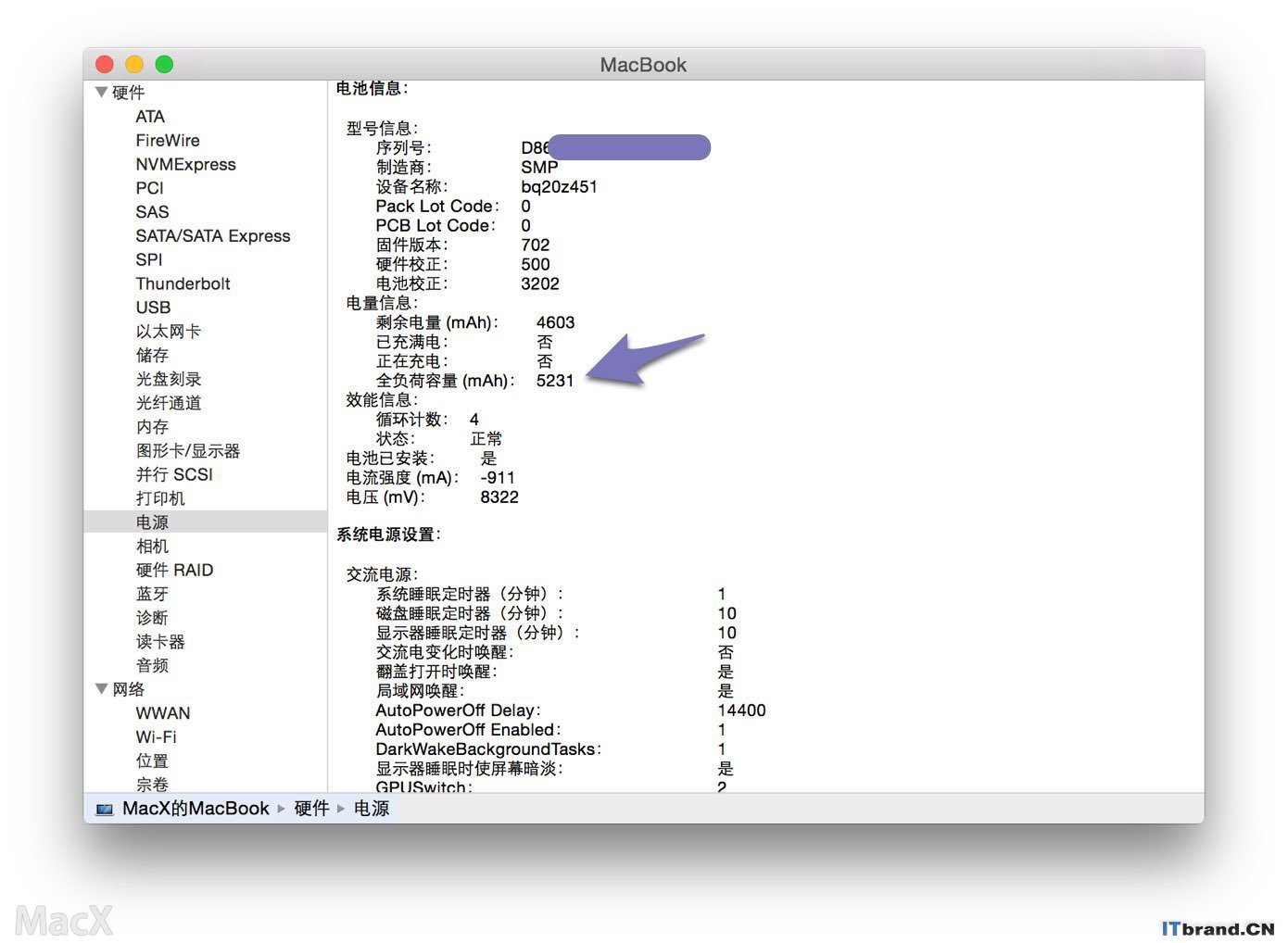Click the current value -911

[498, 478]
